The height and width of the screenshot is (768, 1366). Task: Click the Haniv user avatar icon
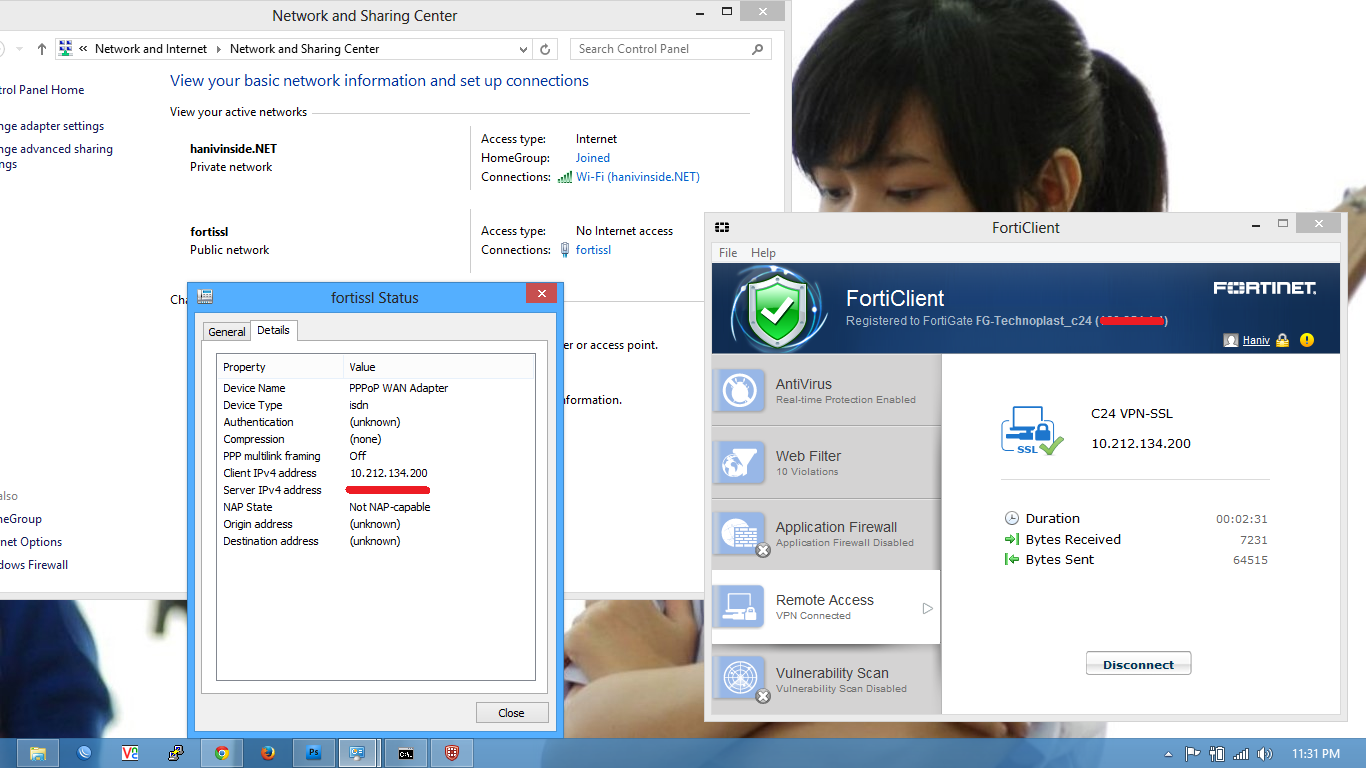tap(1231, 340)
